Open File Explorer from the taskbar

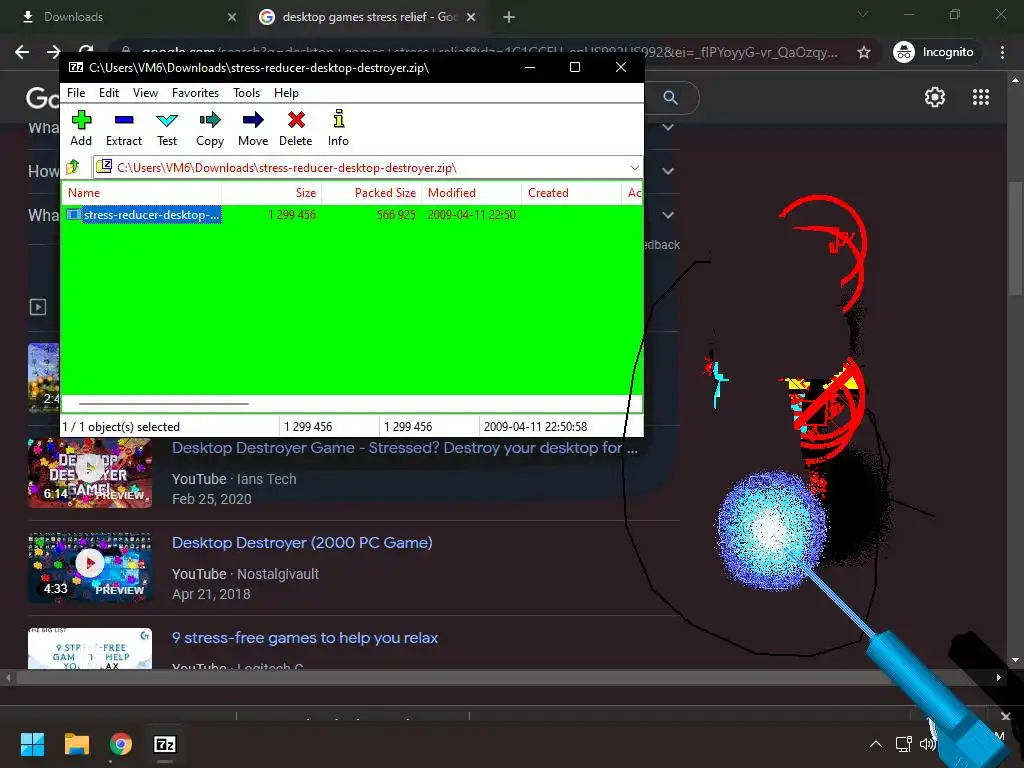click(76, 744)
